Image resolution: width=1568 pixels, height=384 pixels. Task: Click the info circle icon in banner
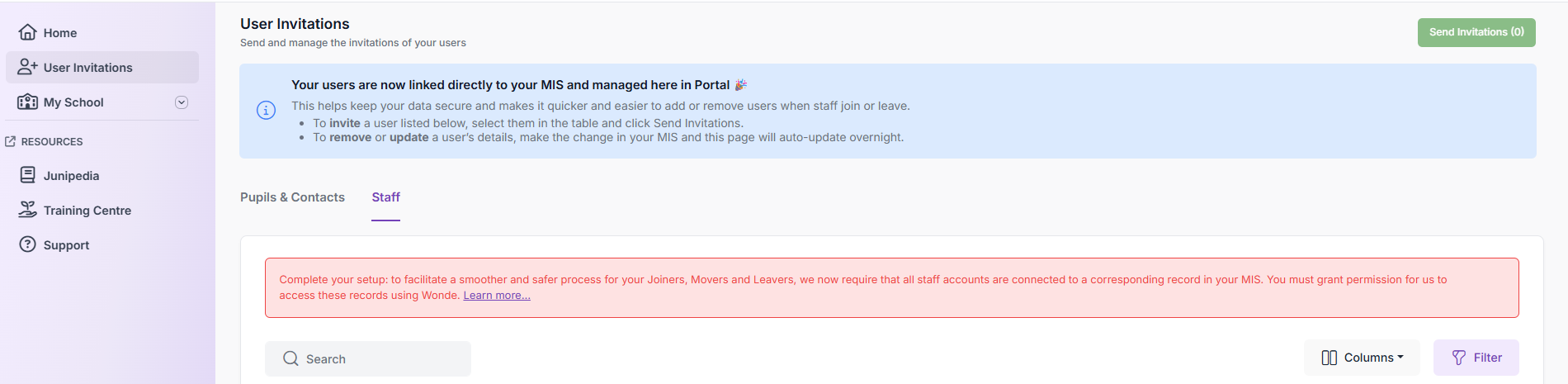coord(266,111)
